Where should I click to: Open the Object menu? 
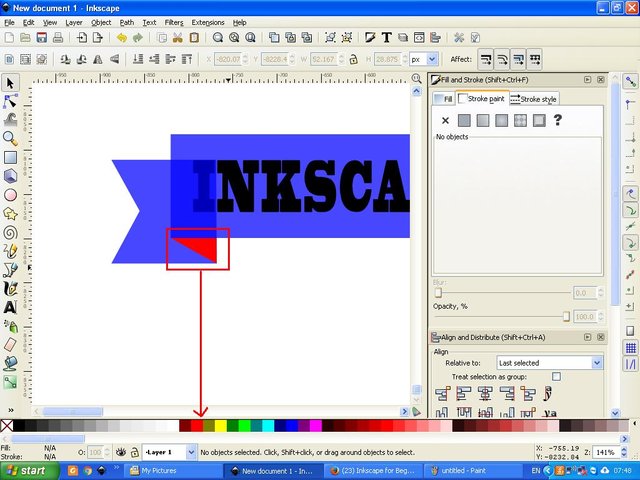coord(101,22)
